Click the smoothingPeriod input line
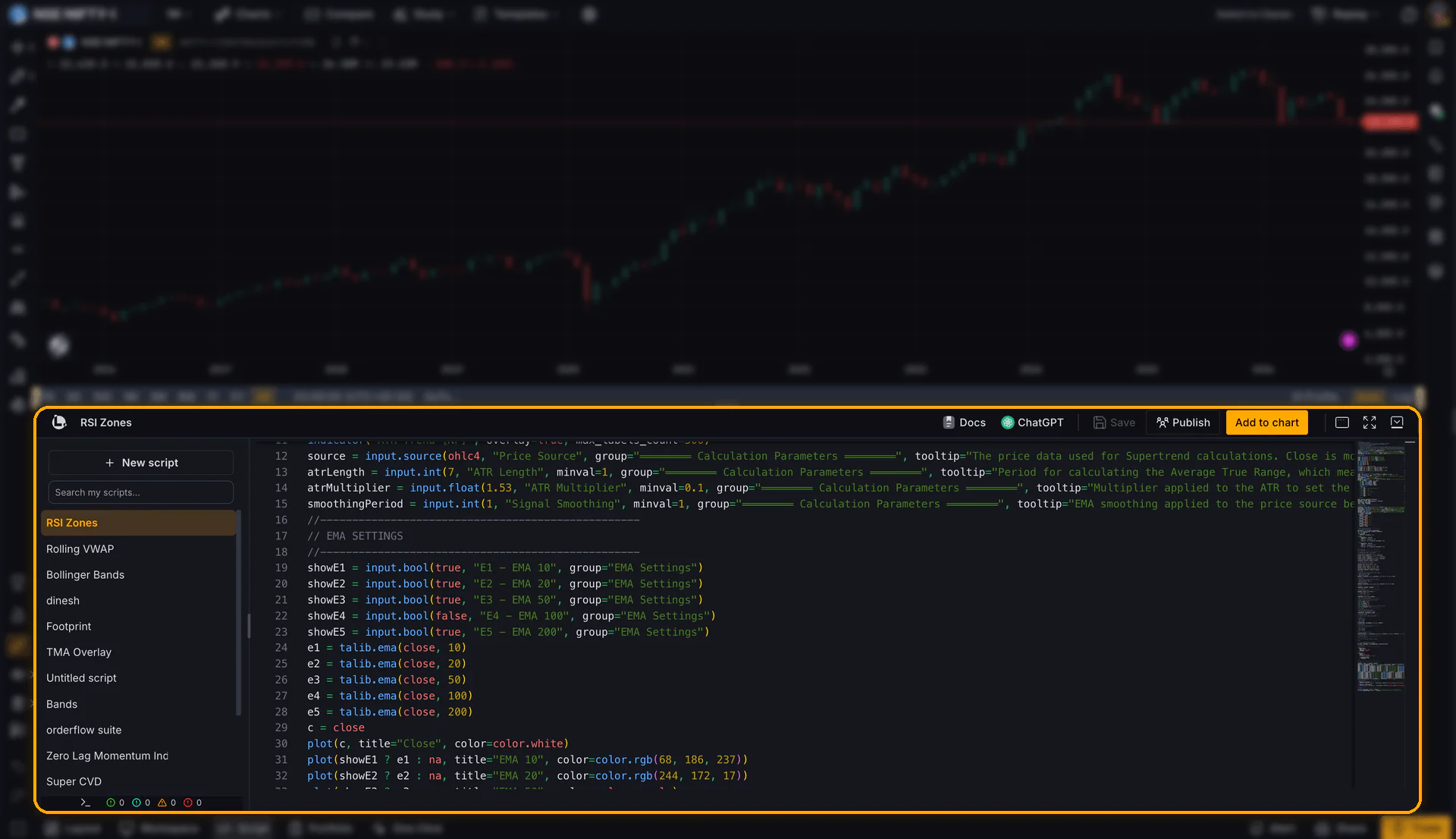 tap(830, 504)
